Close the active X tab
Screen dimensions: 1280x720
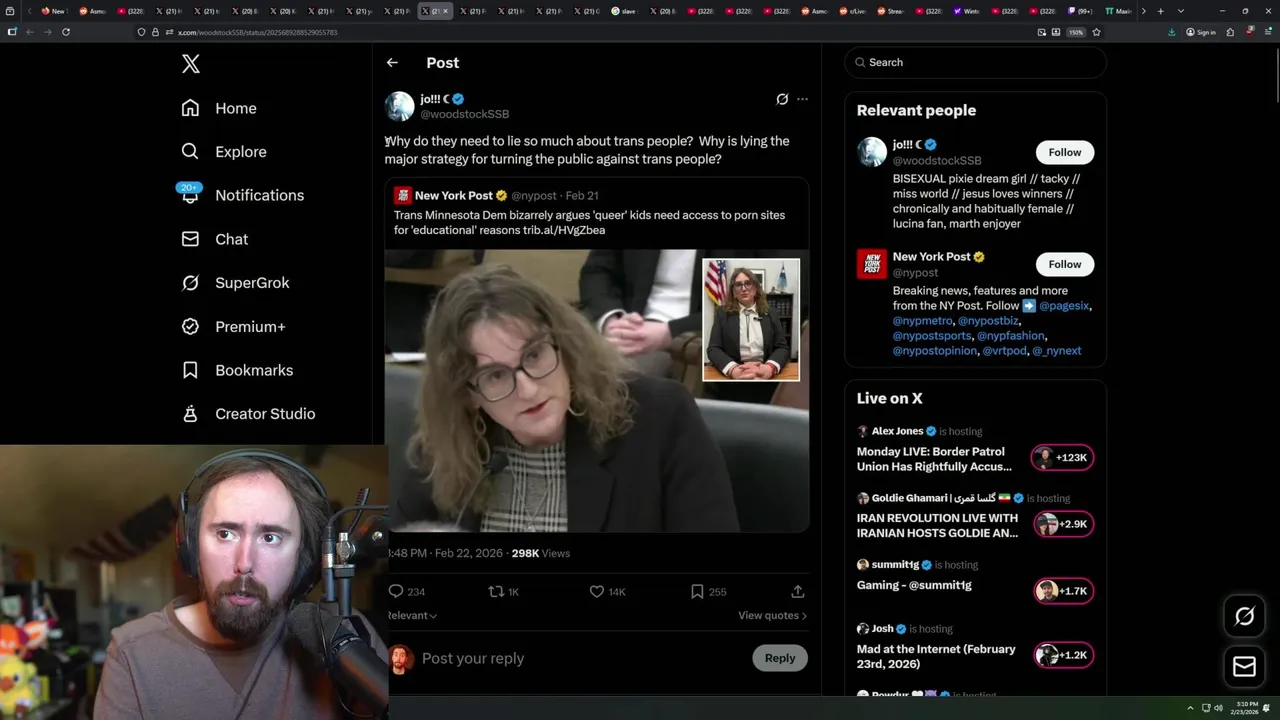446,11
